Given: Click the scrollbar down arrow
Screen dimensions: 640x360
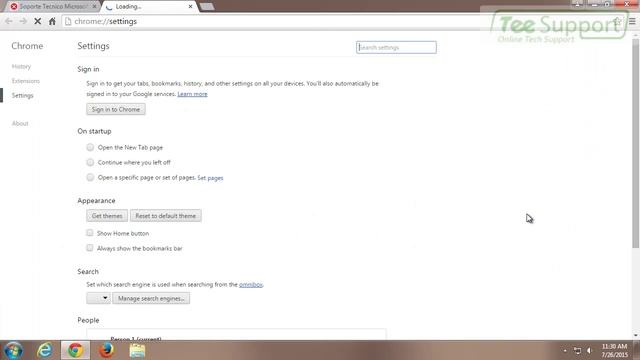Looking at the screenshot, I should click(x=636, y=335).
